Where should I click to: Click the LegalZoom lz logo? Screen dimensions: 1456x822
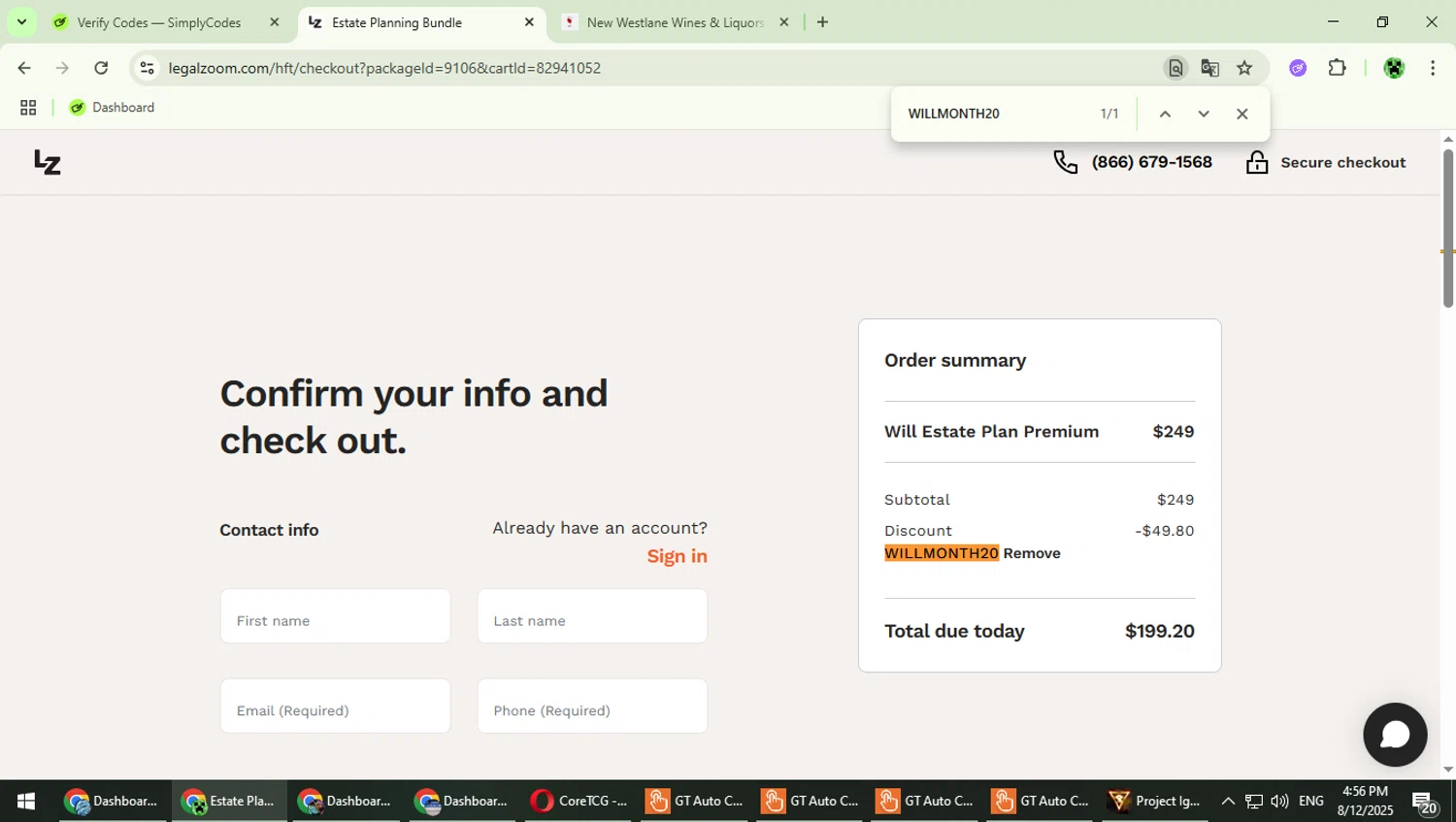click(x=48, y=162)
